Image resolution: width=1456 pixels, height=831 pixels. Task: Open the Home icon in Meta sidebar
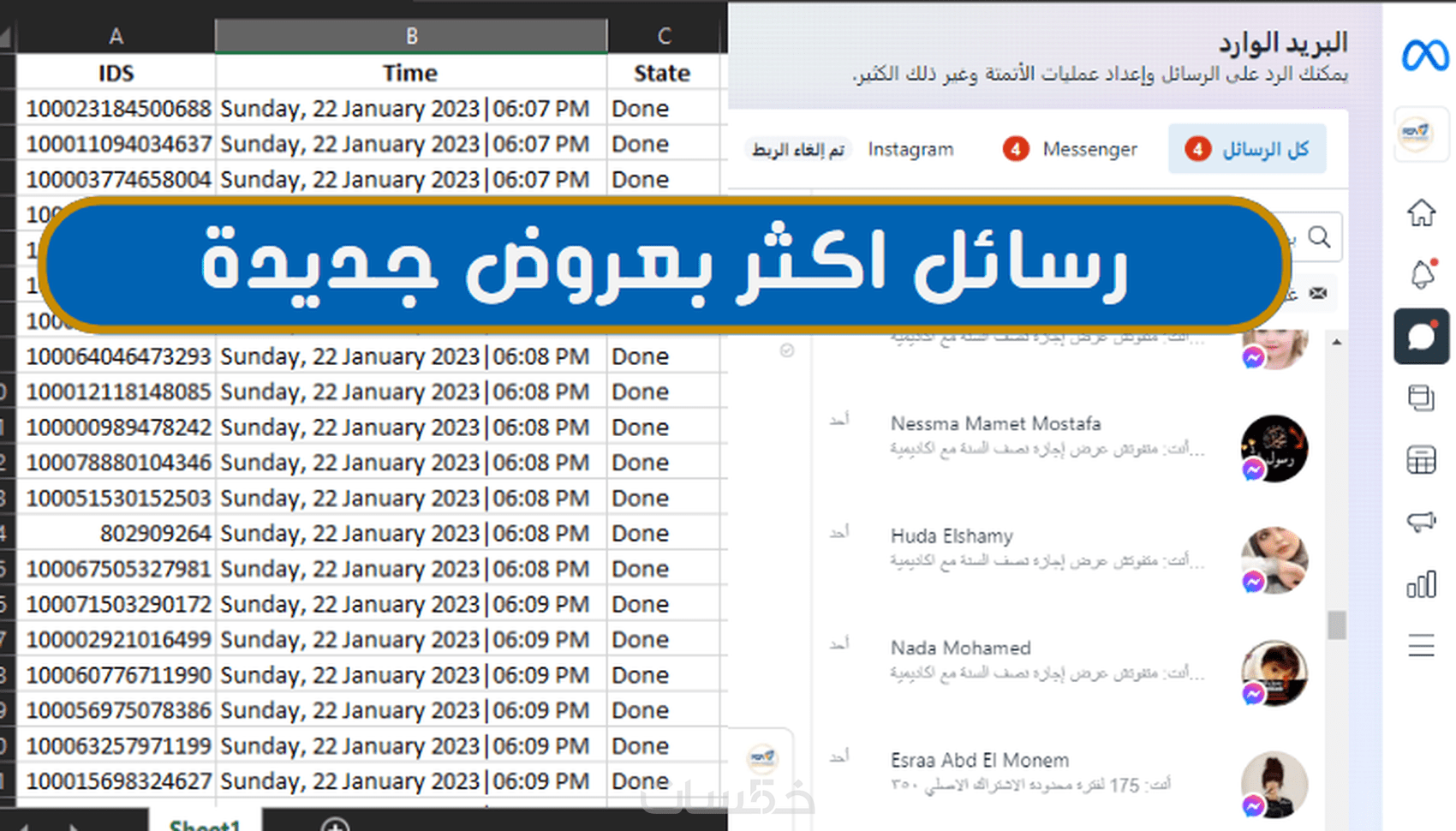click(x=1421, y=212)
